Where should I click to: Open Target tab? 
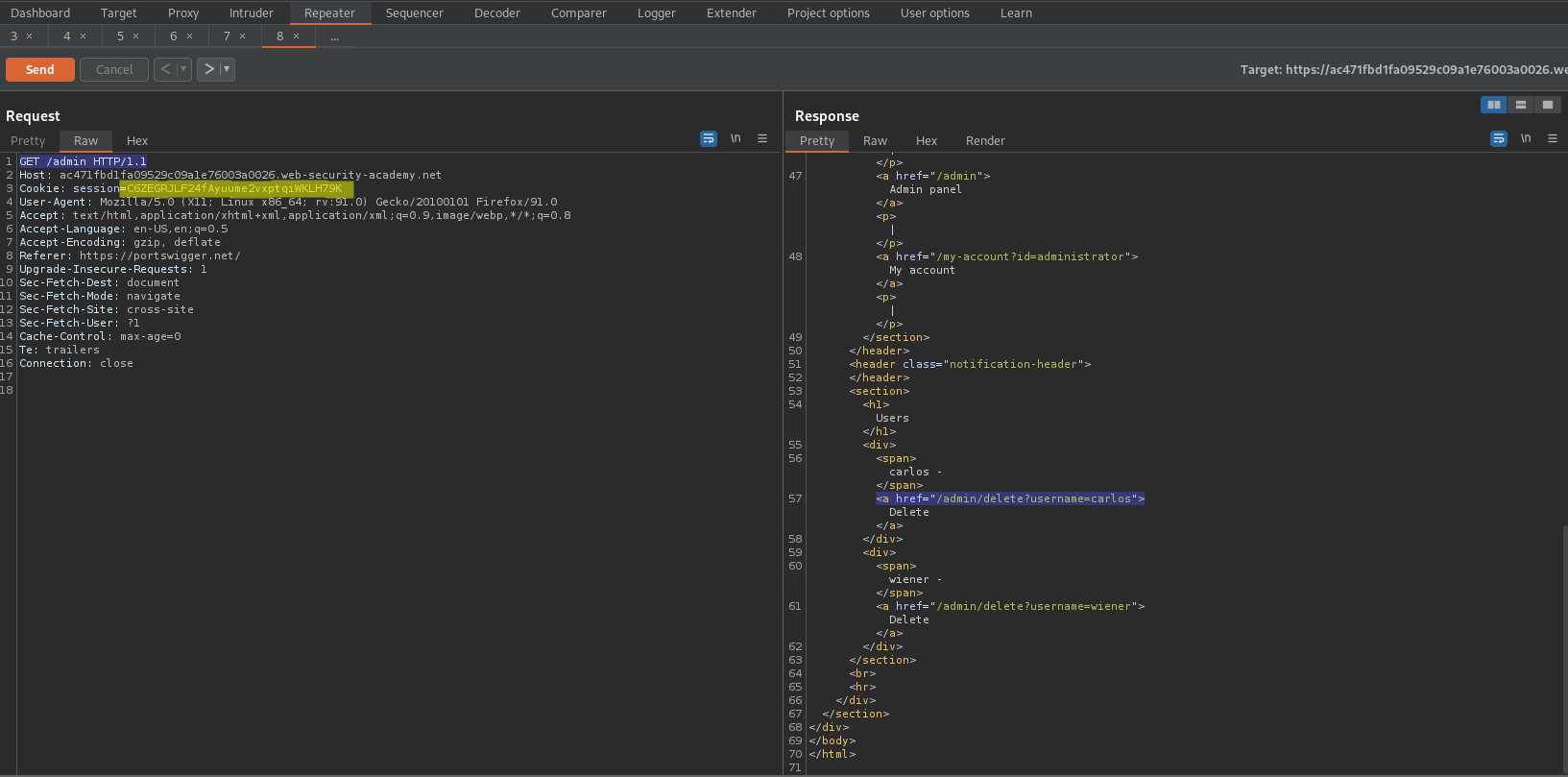(x=118, y=12)
